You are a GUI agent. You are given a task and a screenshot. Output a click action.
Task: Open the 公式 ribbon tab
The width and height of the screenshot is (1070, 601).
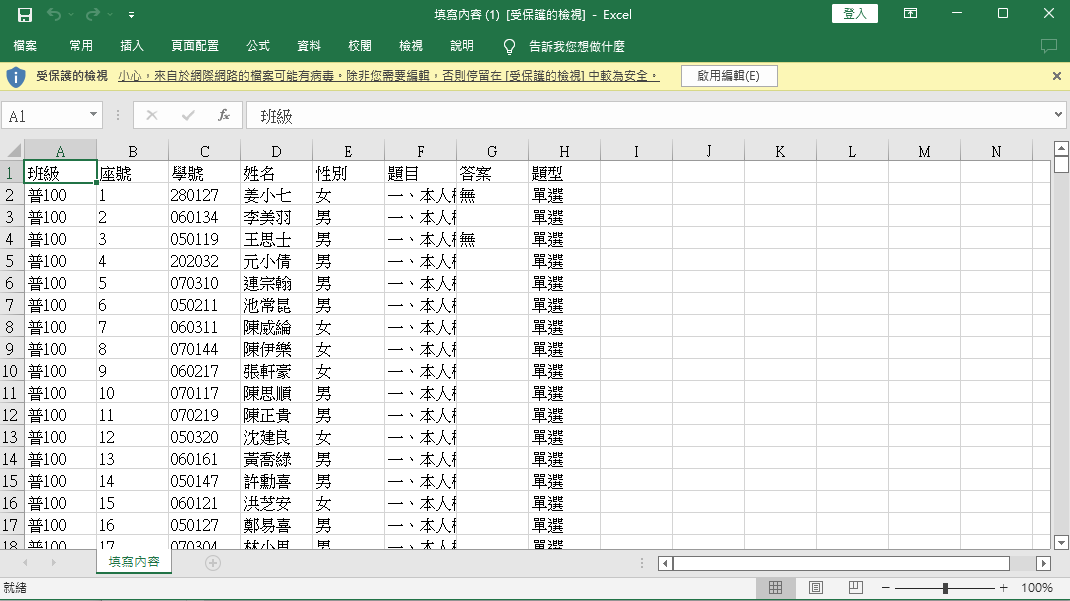[258, 46]
